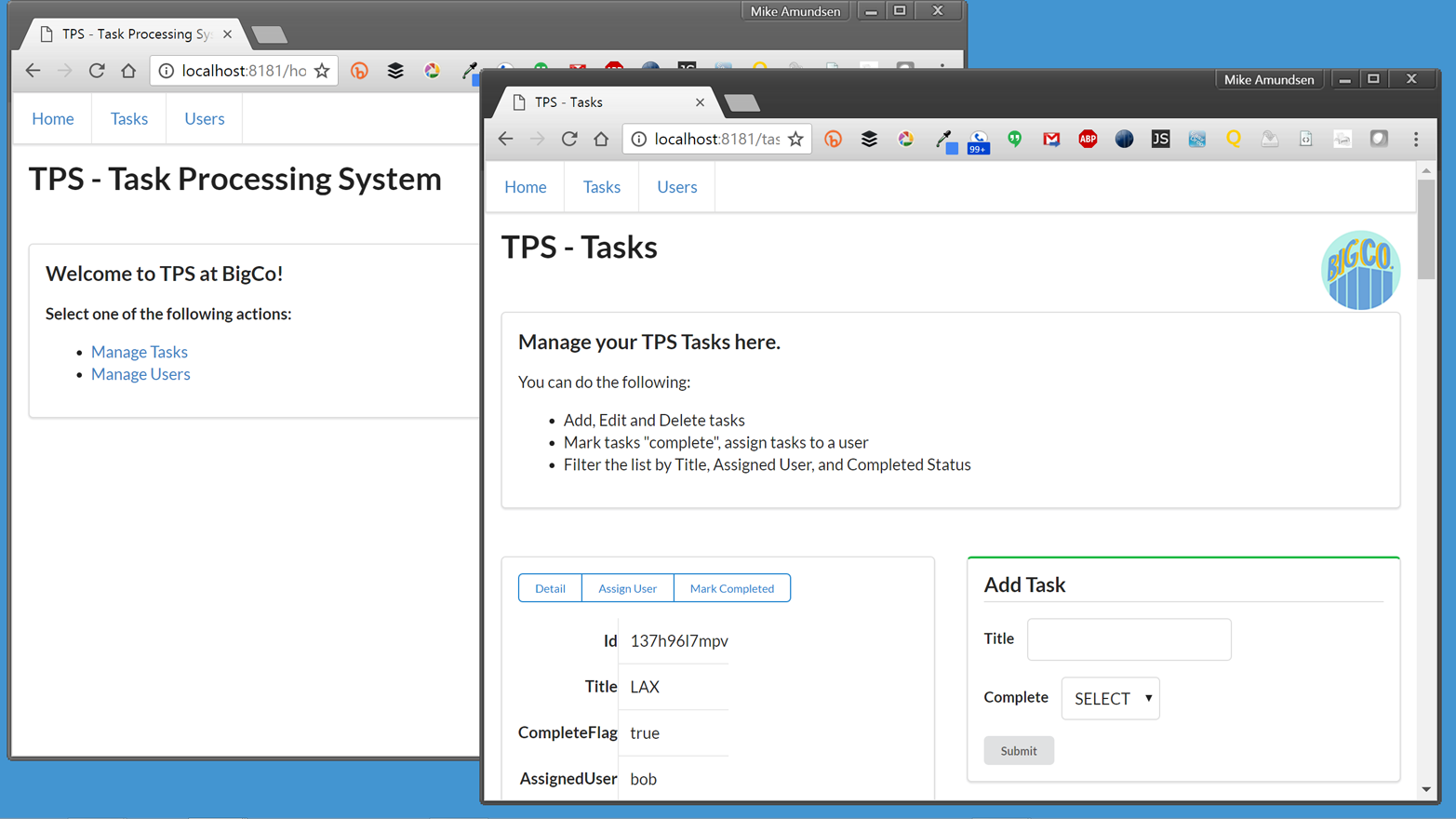
Task: Open Users nav item on Tasks page
Action: [677, 187]
